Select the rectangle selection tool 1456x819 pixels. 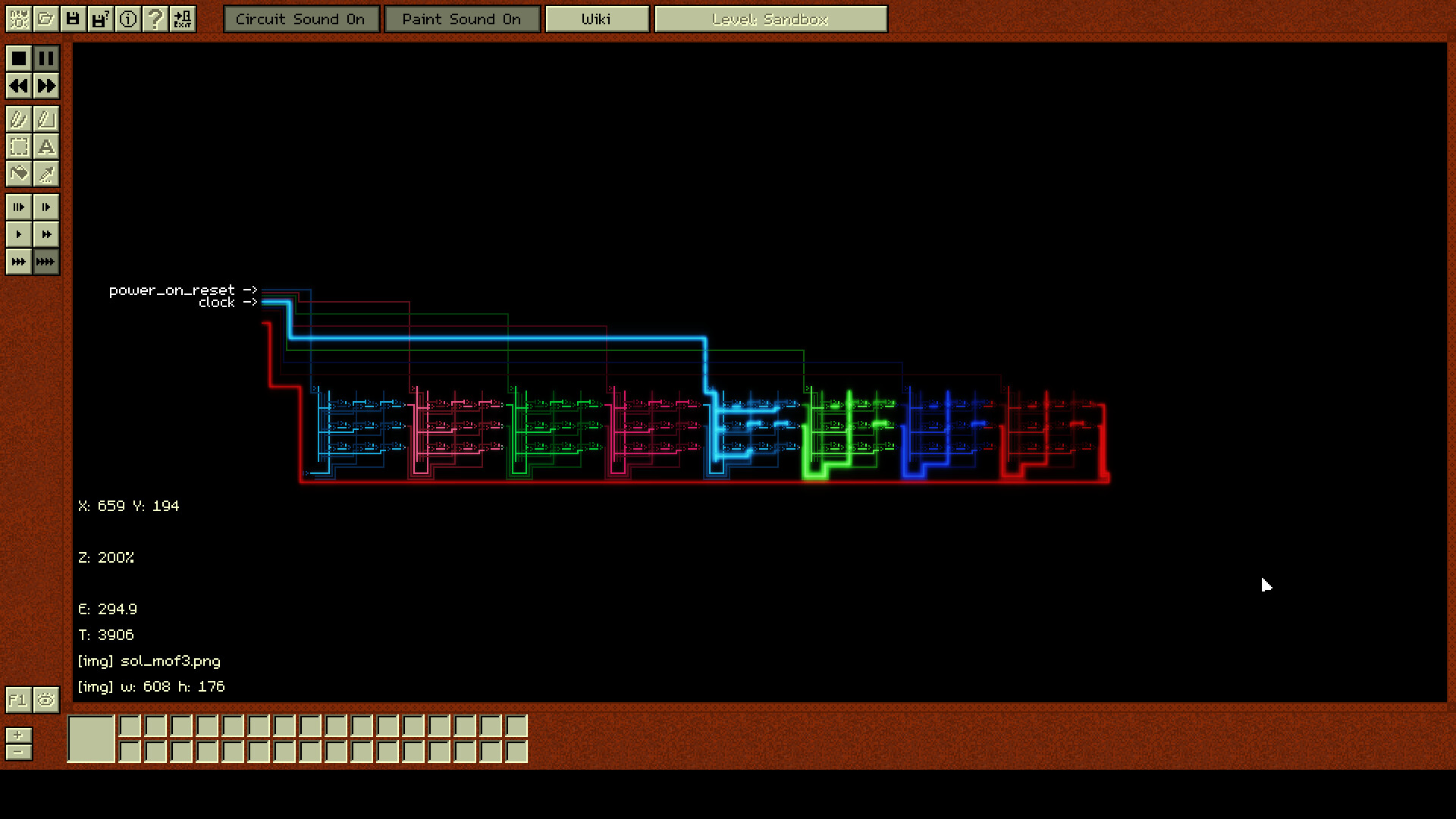(18, 147)
